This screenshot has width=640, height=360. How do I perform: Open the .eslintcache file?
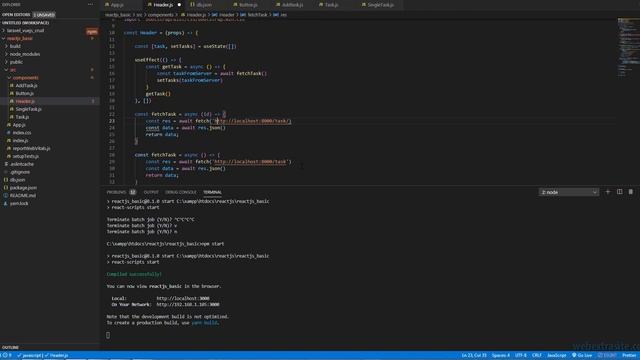point(22,164)
